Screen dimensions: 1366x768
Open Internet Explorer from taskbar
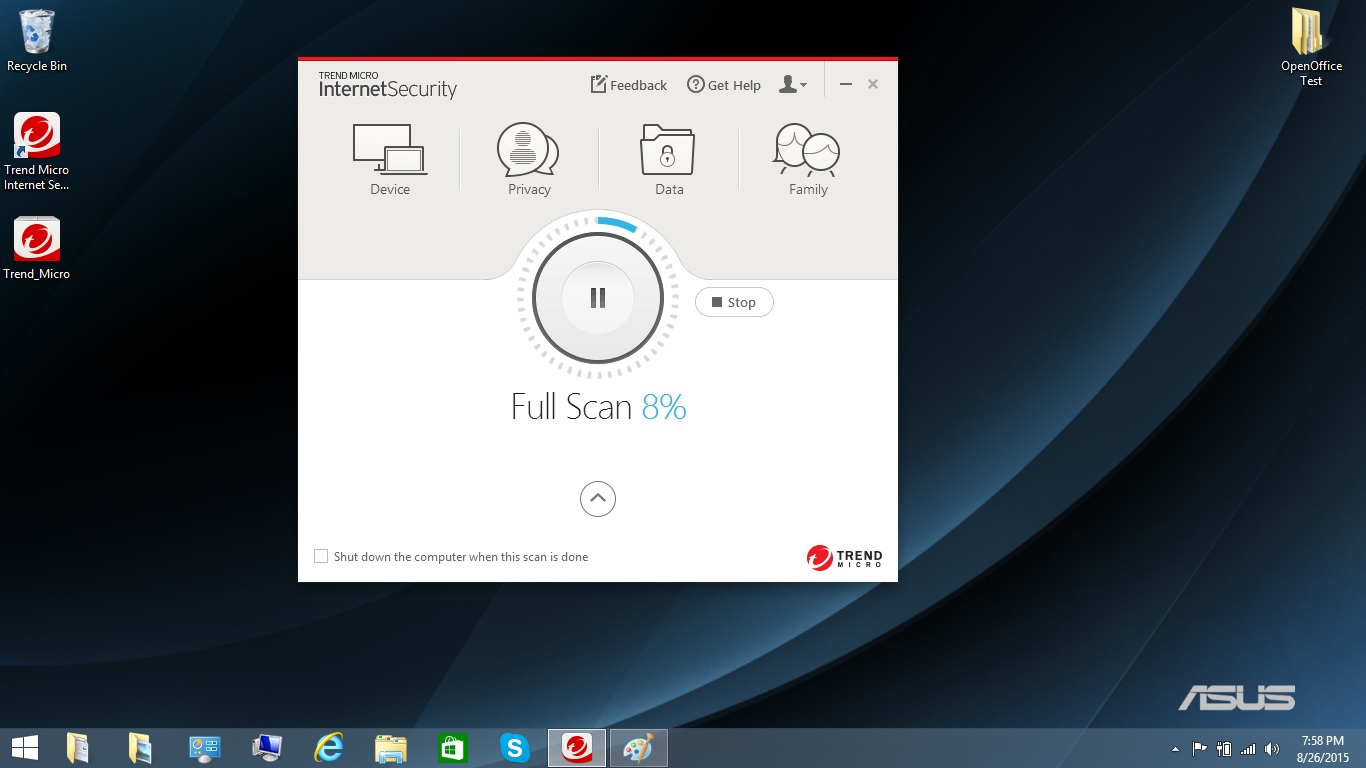pos(329,747)
